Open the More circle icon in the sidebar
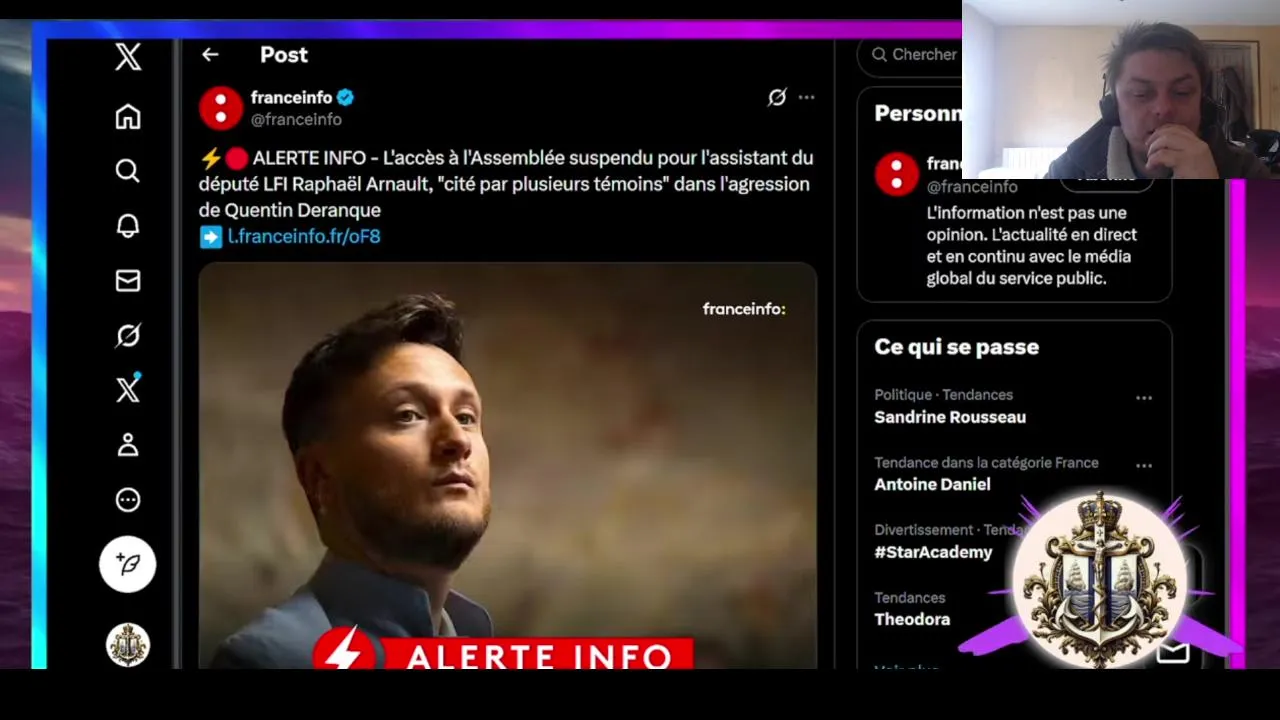This screenshot has width=1280, height=720. pos(128,500)
